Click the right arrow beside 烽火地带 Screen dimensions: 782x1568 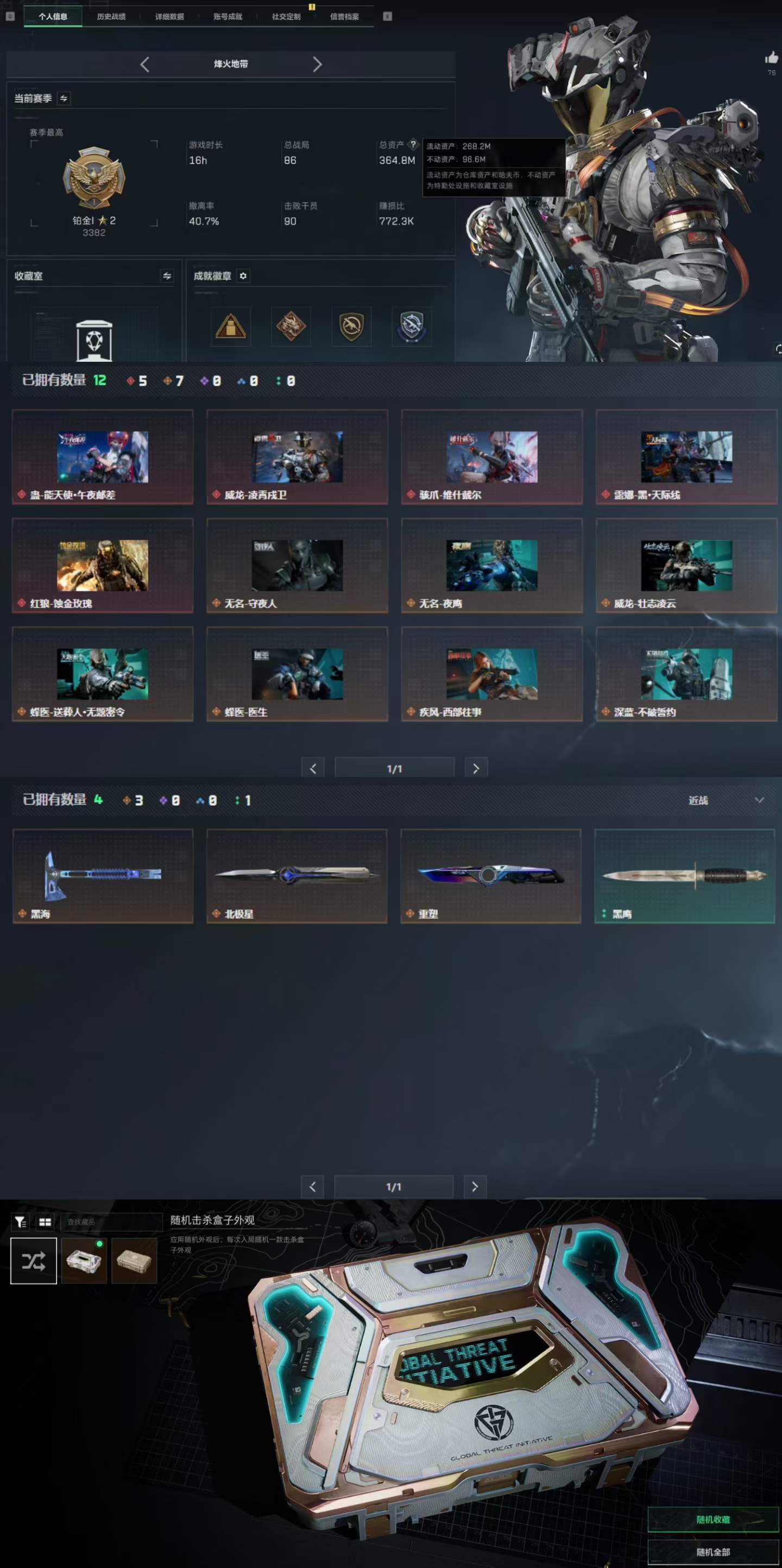coord(317,65)
